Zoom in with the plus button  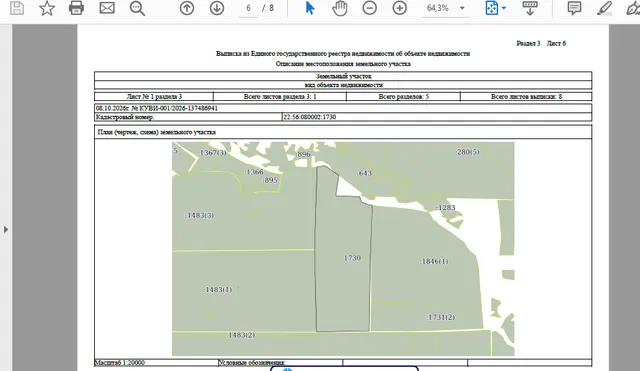click(400, 8)
